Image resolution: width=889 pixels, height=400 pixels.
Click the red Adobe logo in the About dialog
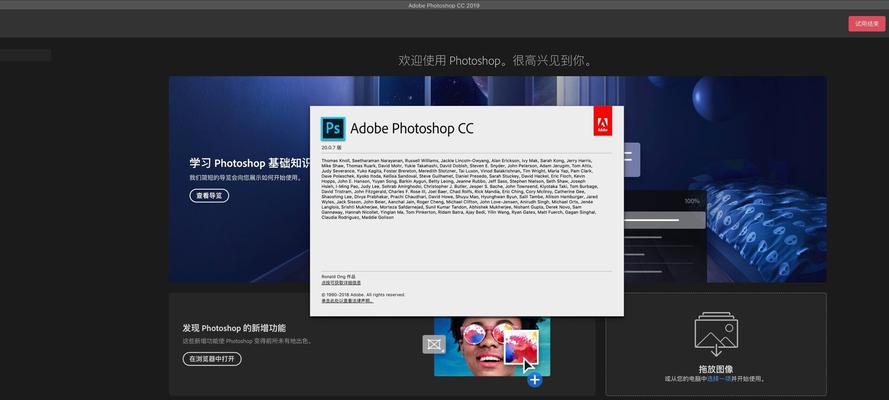tap(603, 121)
